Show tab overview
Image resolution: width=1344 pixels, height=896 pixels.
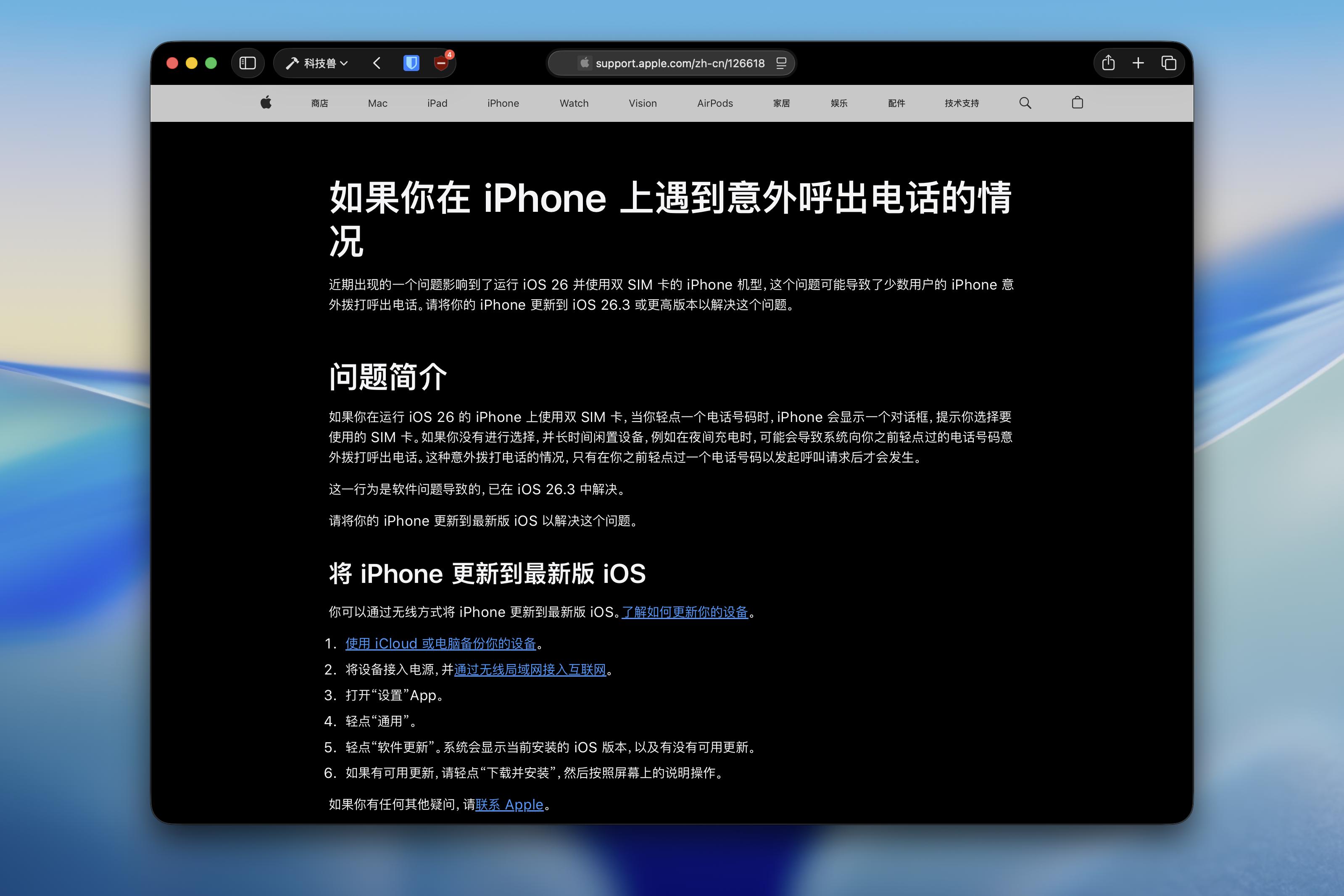pos(1169,63)
